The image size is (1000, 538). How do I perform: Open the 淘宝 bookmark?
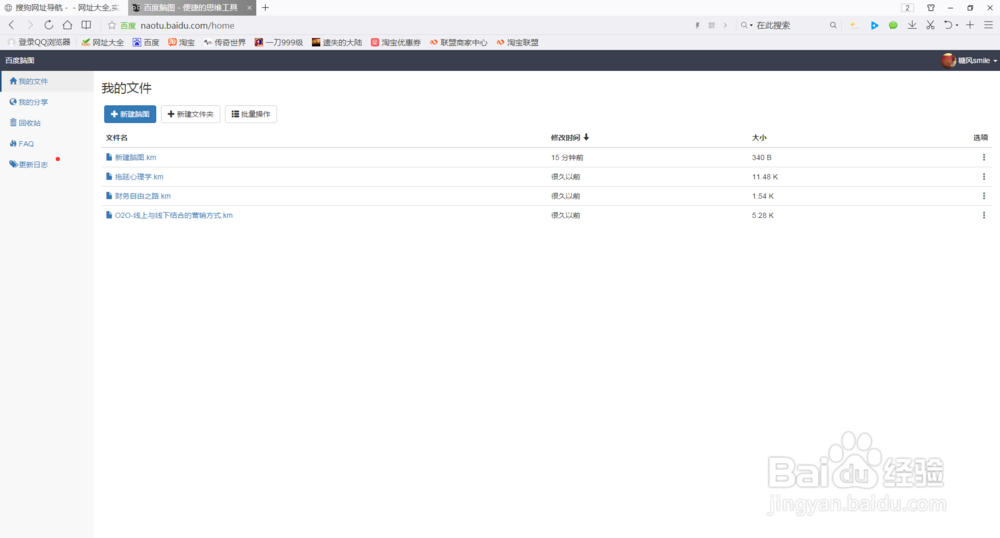[x=182, y=42]
